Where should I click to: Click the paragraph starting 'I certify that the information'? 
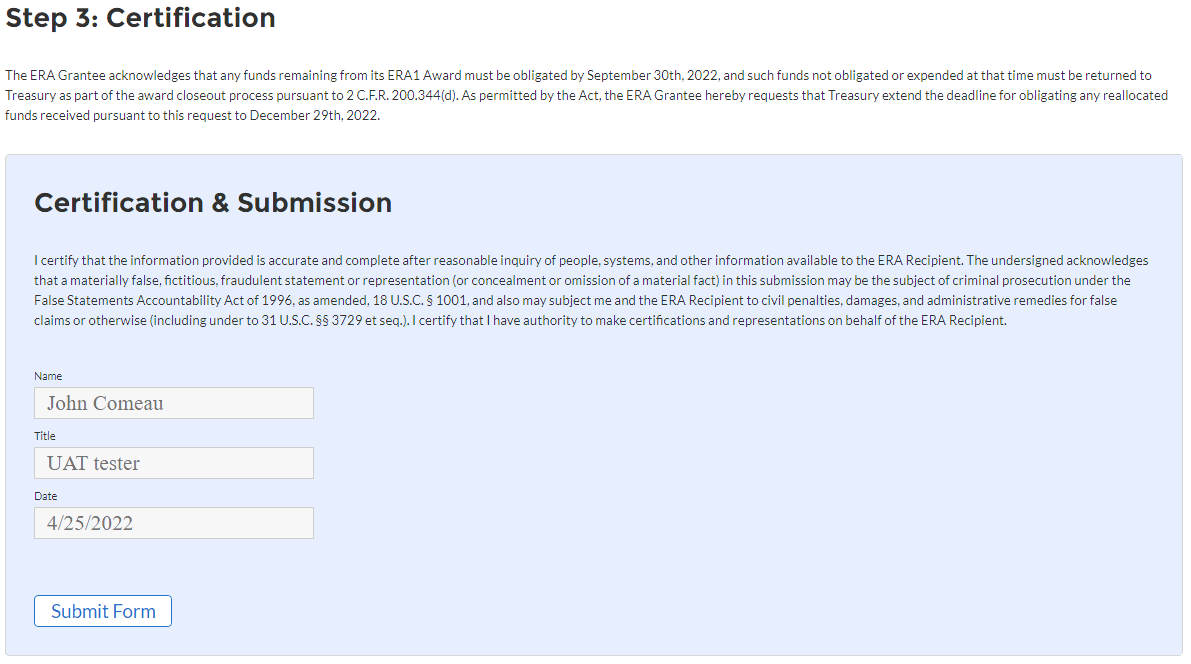tap(590, 290)
